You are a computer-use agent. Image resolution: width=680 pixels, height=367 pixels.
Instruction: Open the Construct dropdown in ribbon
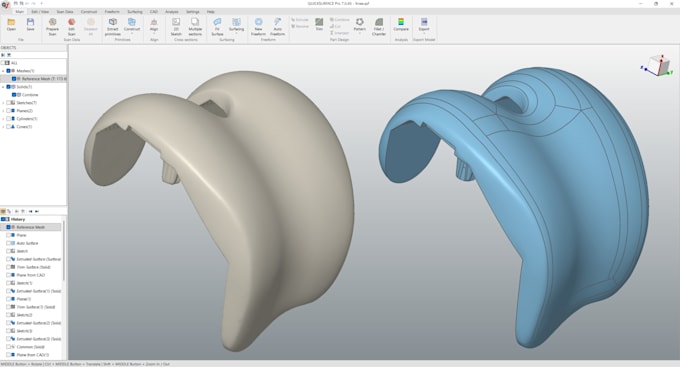pyautogui.click(x=132, y=26)
